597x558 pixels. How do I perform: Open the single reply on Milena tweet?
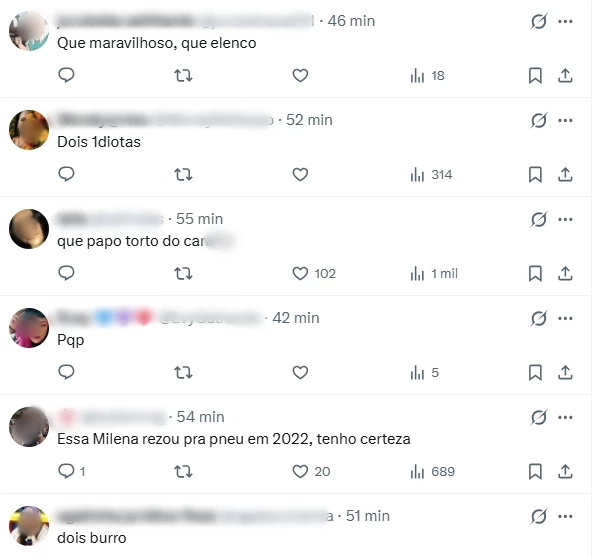pyautogui.click(x=71, y=472)
